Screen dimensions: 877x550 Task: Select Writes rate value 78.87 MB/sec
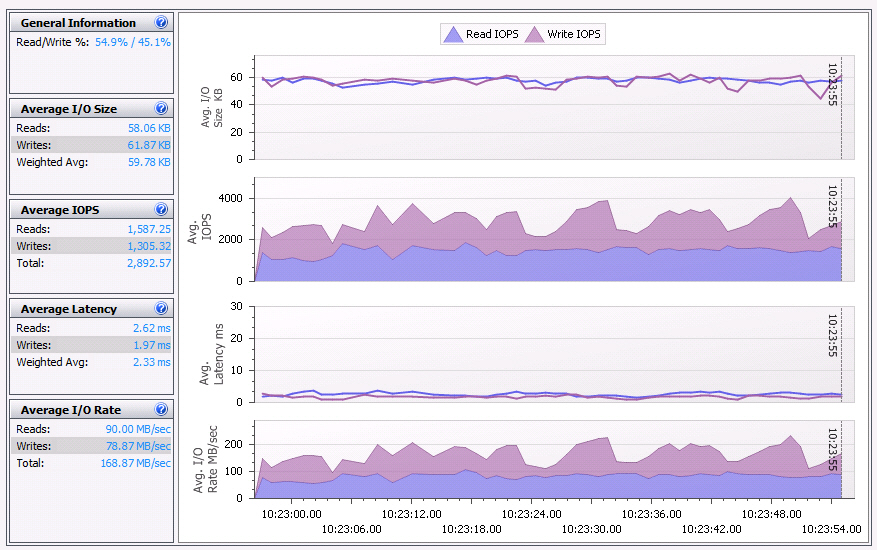pyautogui.click(x=138, y=446)
